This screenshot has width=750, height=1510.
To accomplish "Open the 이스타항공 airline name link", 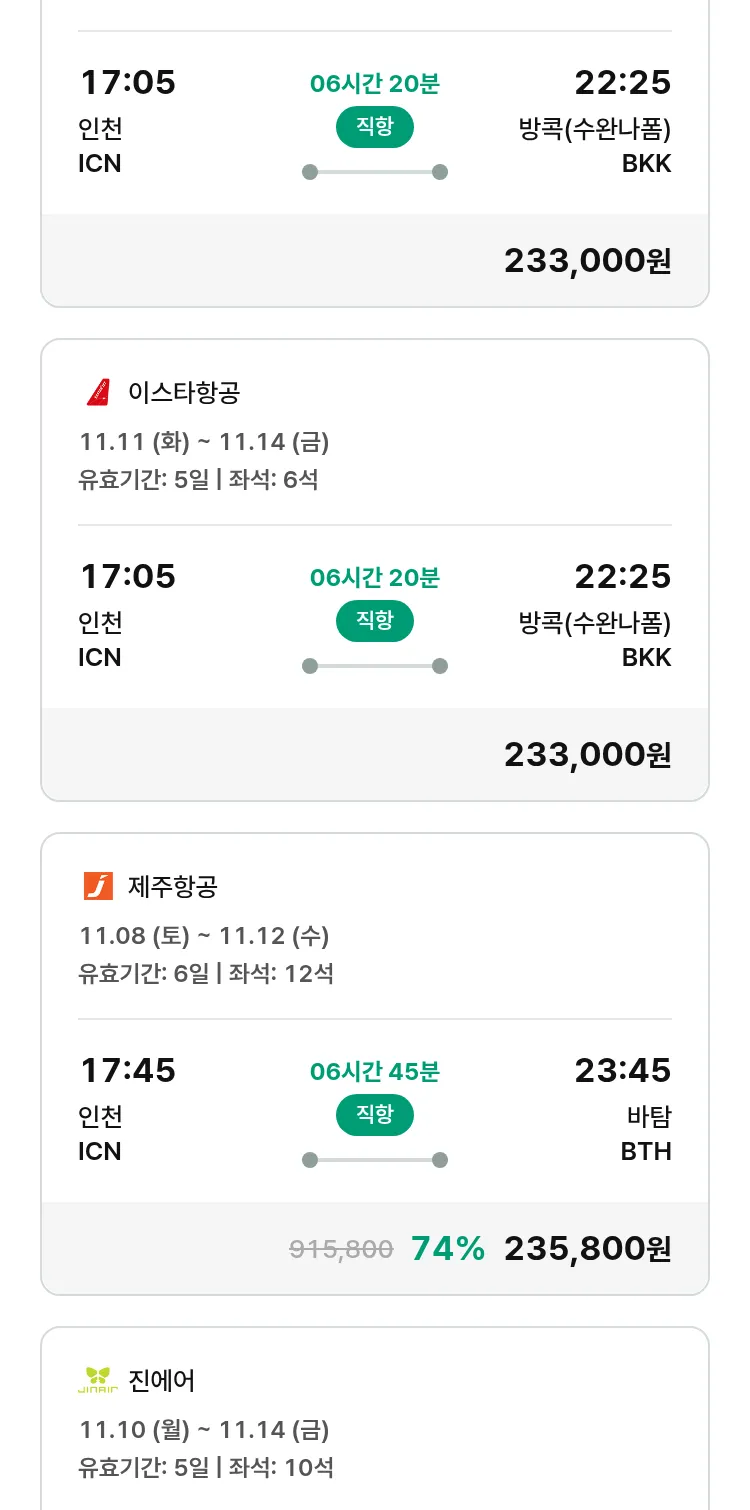I will coord(184,392).
